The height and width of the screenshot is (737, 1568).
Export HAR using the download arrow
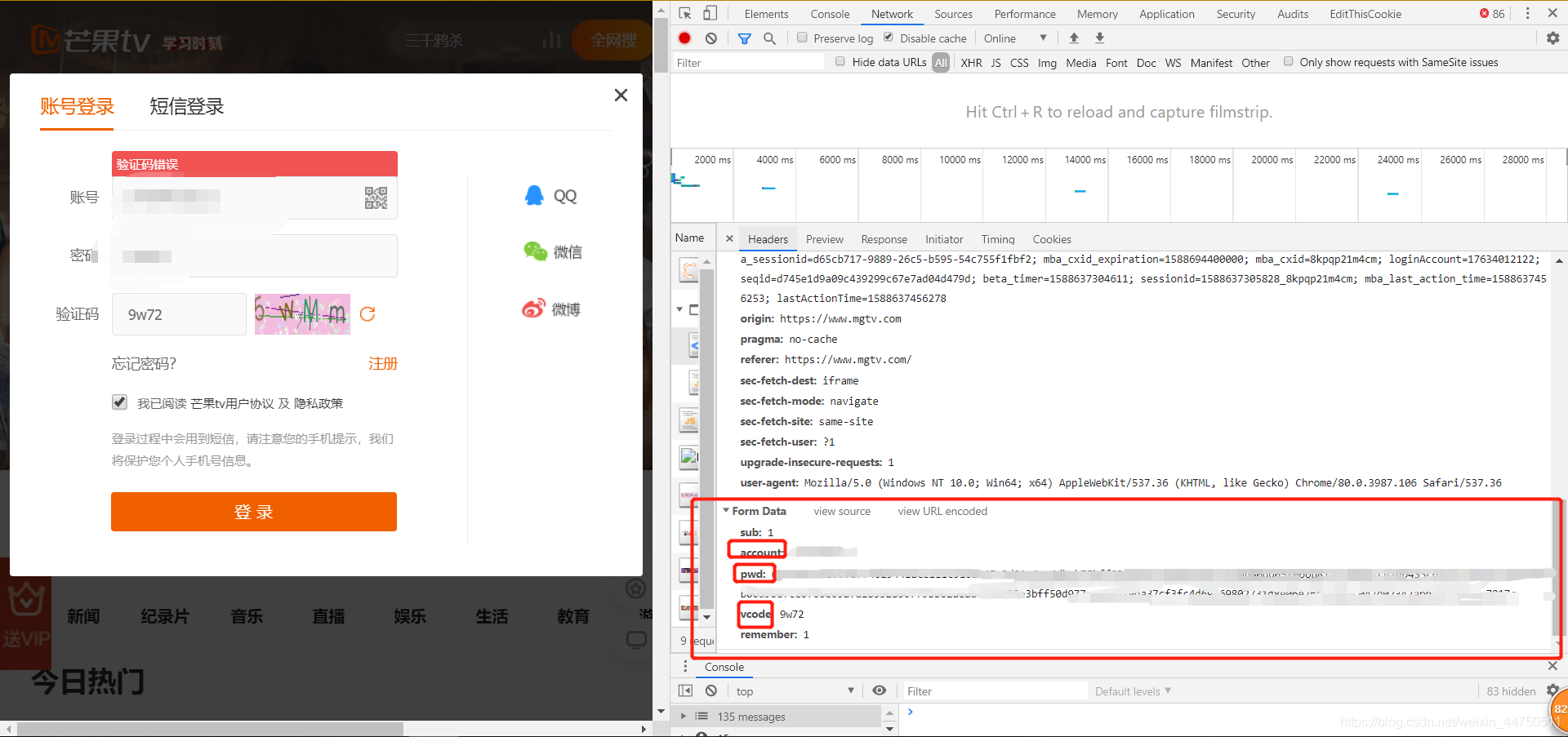tap(1100, 38)
